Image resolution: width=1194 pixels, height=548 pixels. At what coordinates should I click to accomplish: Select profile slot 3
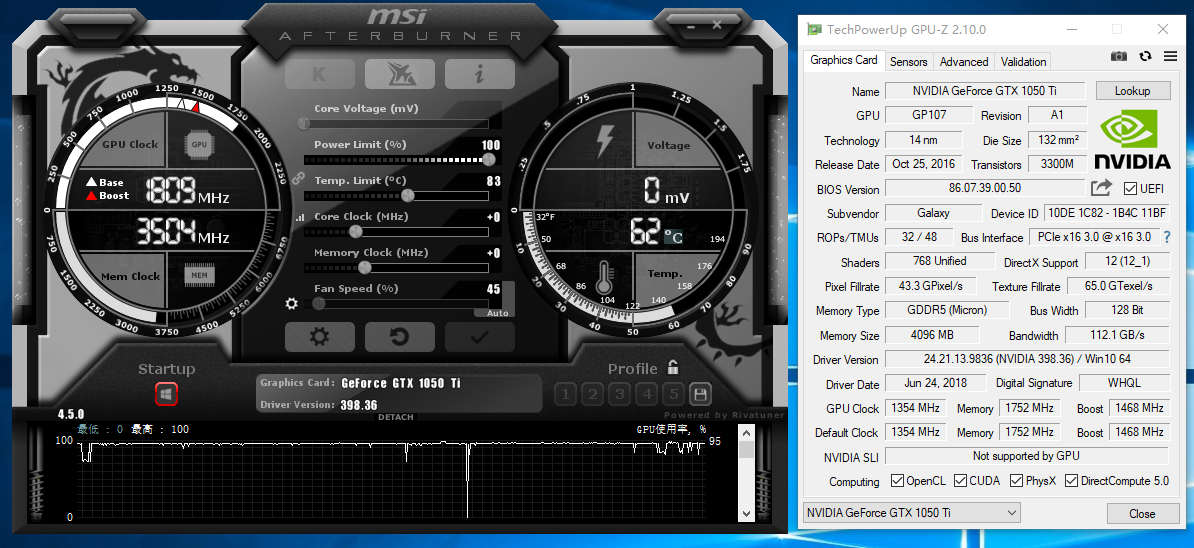point(620,394)
